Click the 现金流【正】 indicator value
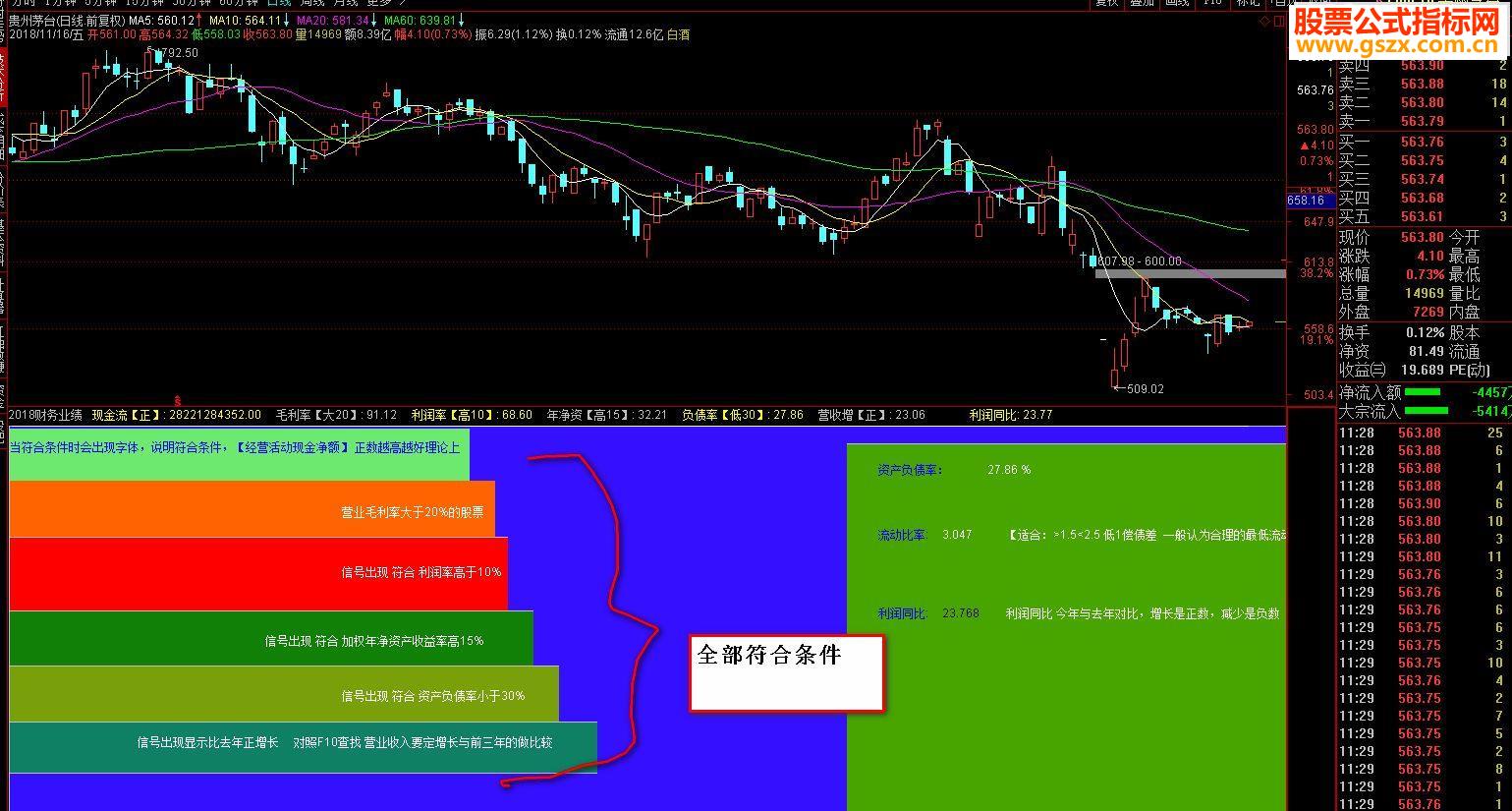This screenshot has width=1512, height=811. (177, 415)
